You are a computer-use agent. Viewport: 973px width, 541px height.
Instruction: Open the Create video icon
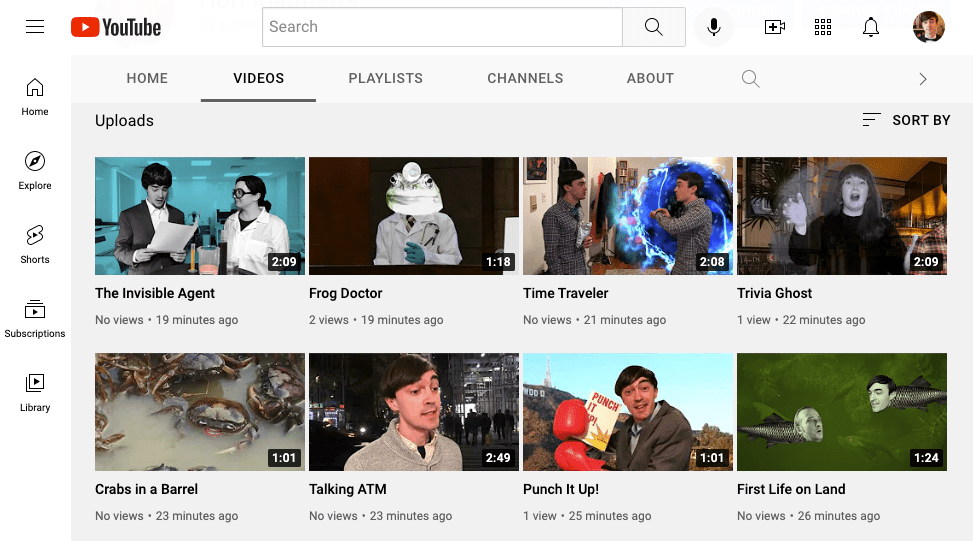click(774, 27)
